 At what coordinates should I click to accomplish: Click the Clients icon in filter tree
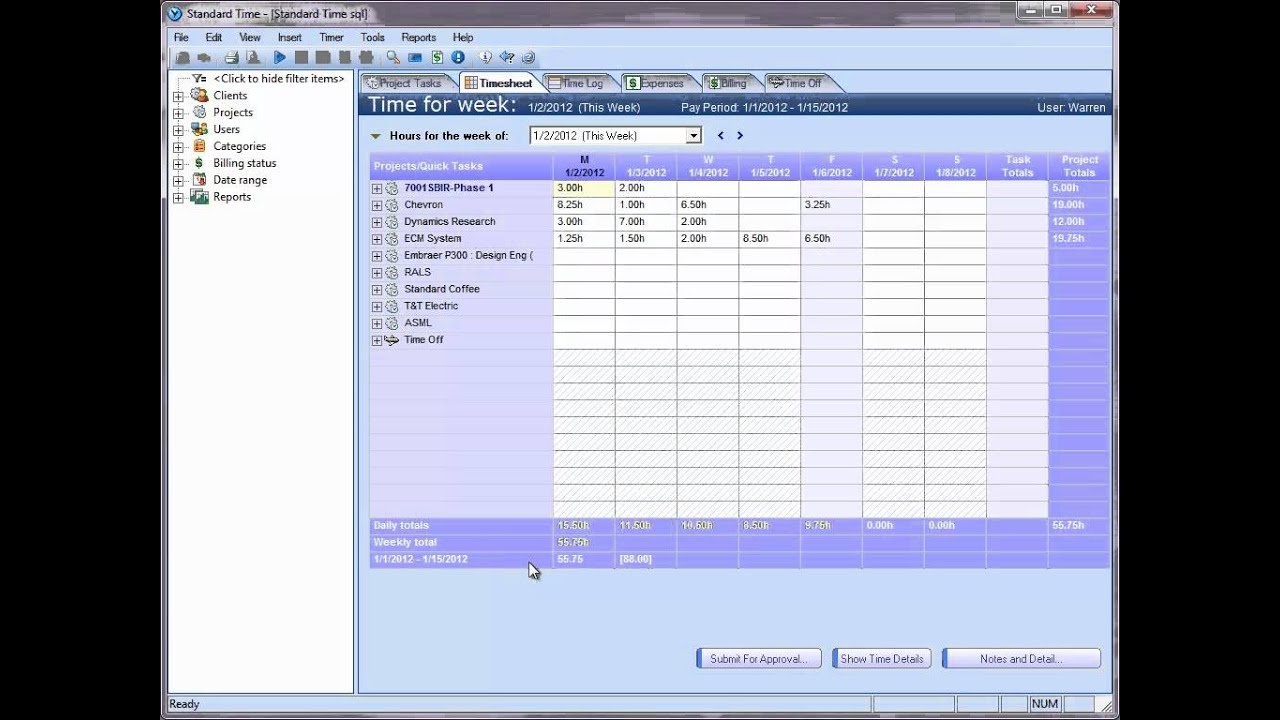pos(200,95)
